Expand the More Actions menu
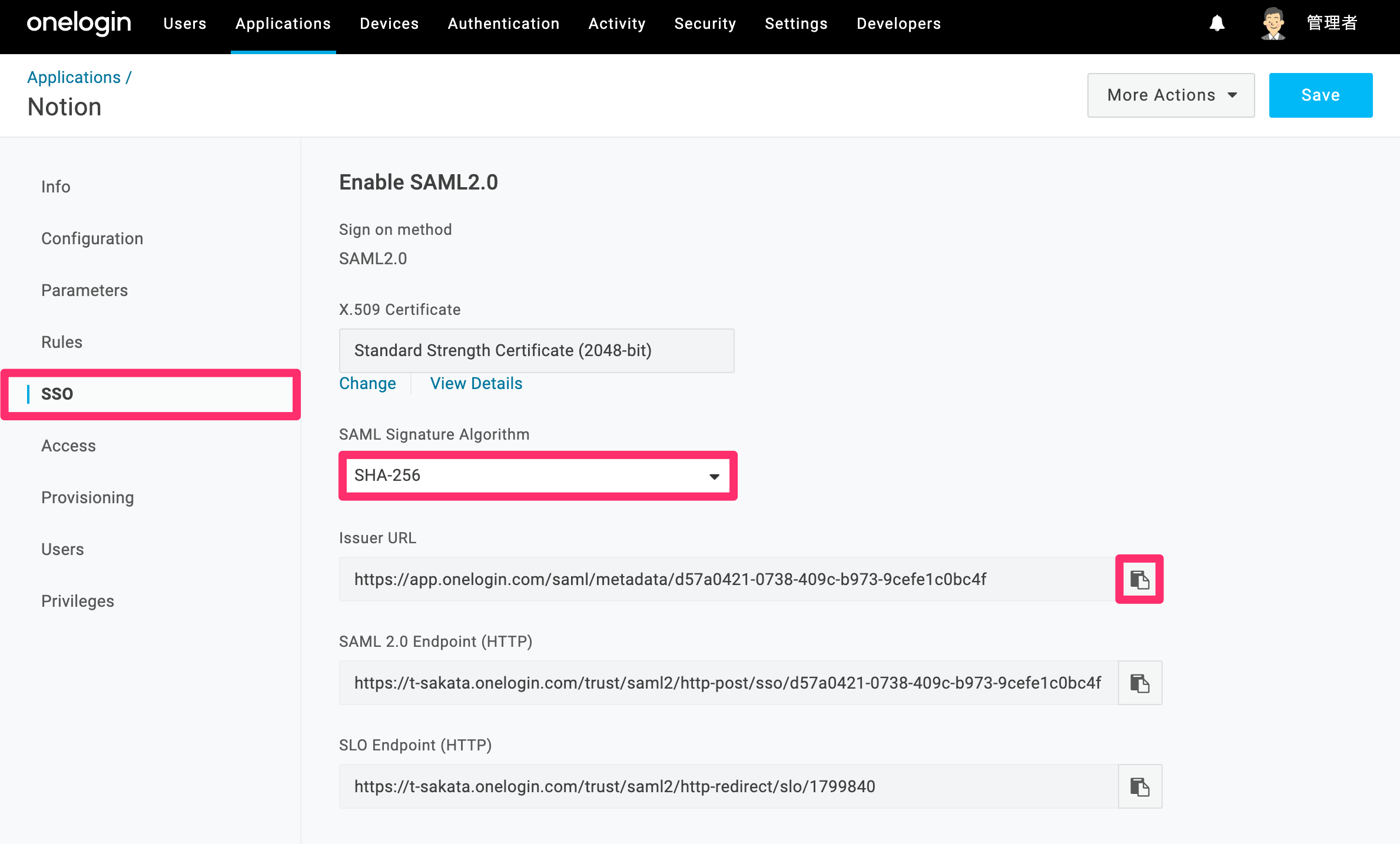The height and width of the screenshot is (844, 1400). point(1171,95)
